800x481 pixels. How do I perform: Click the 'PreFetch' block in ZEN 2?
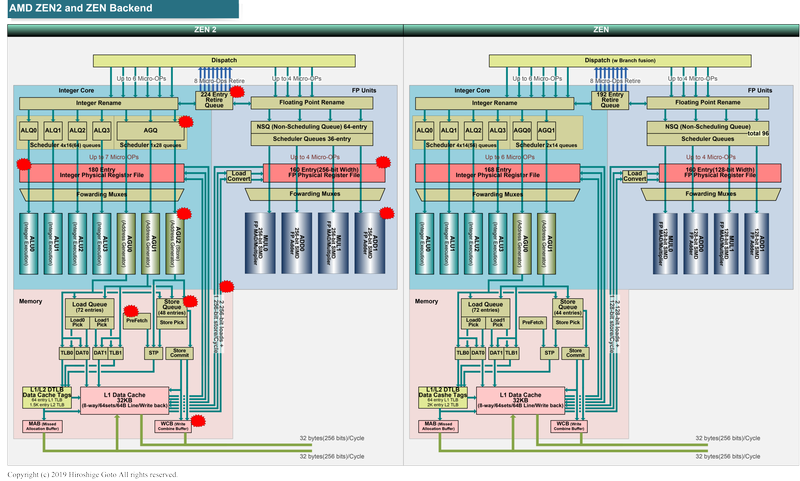pyautogui.click(x=137, y=322)
